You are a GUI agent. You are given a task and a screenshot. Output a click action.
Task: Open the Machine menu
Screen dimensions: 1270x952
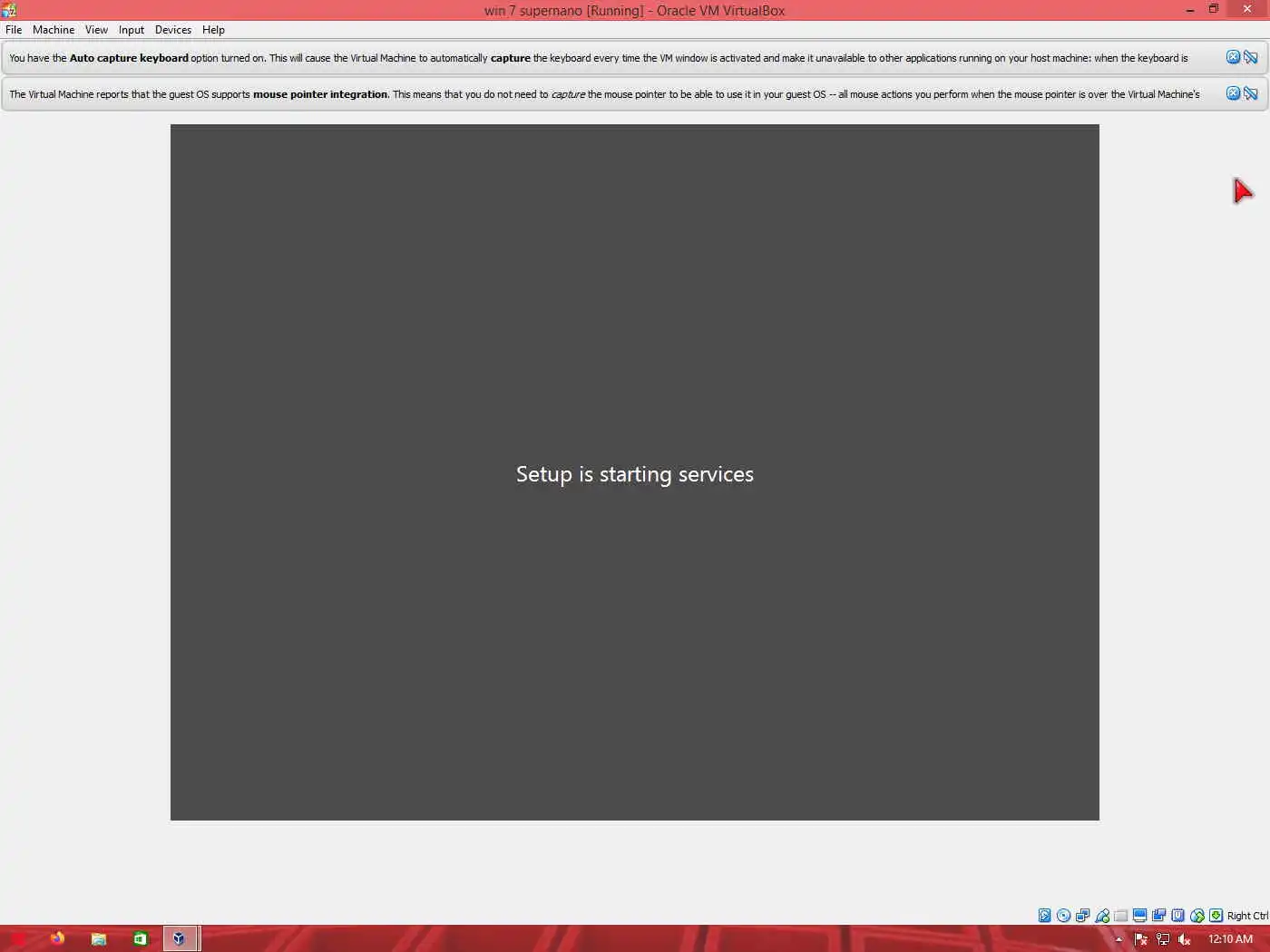[54, 30]
